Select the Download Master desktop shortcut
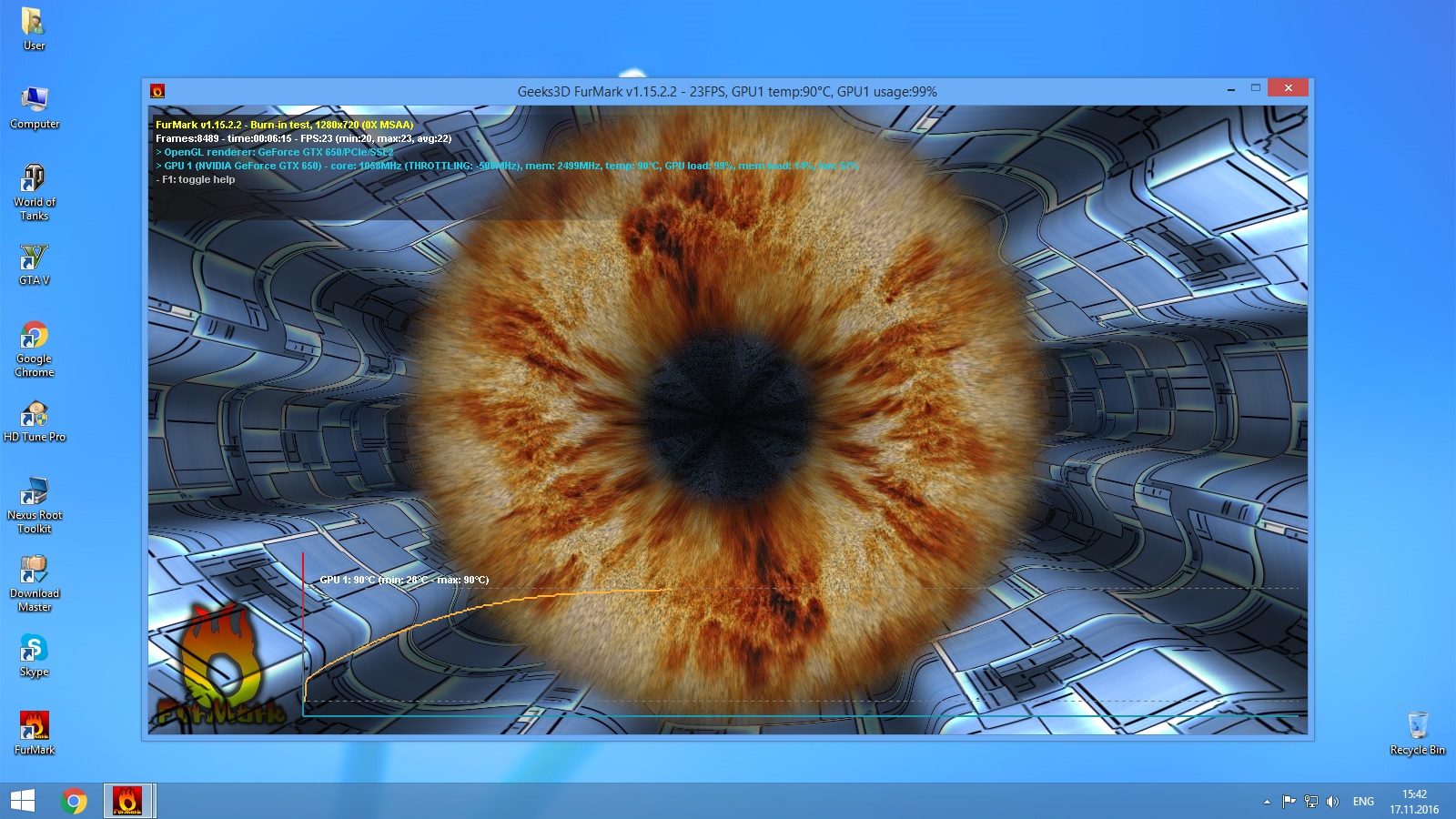The image size is (1456, 819). tap(35, 583)
